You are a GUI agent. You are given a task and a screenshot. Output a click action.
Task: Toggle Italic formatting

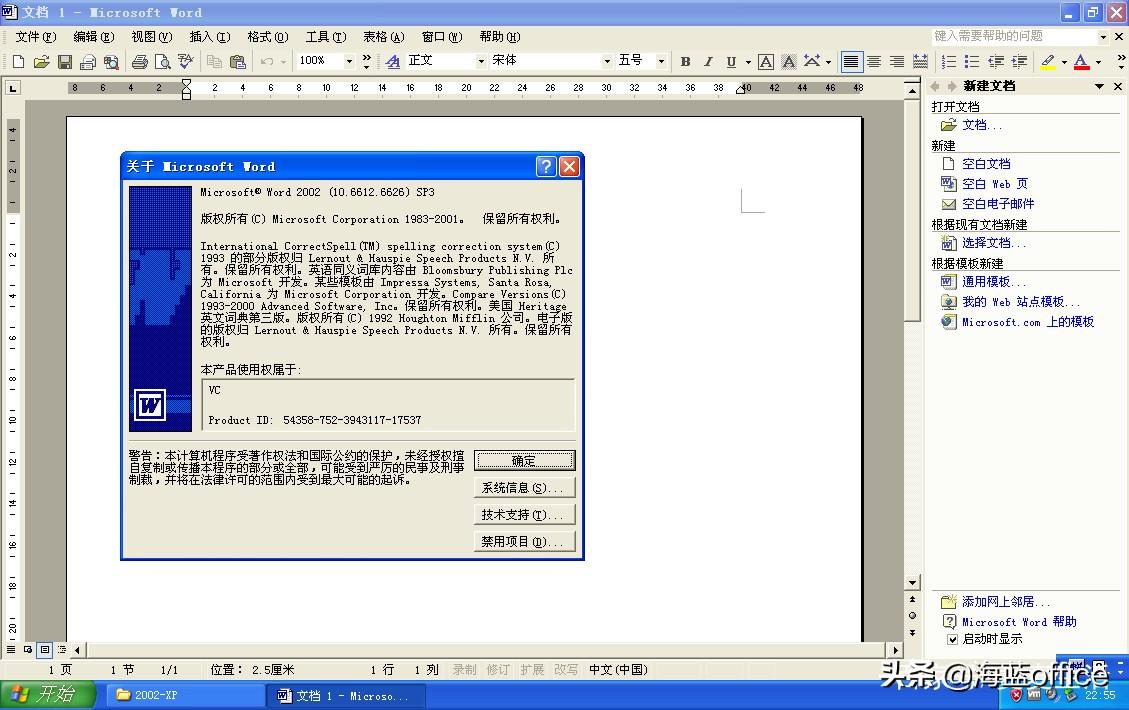click(x=709, y=62)
